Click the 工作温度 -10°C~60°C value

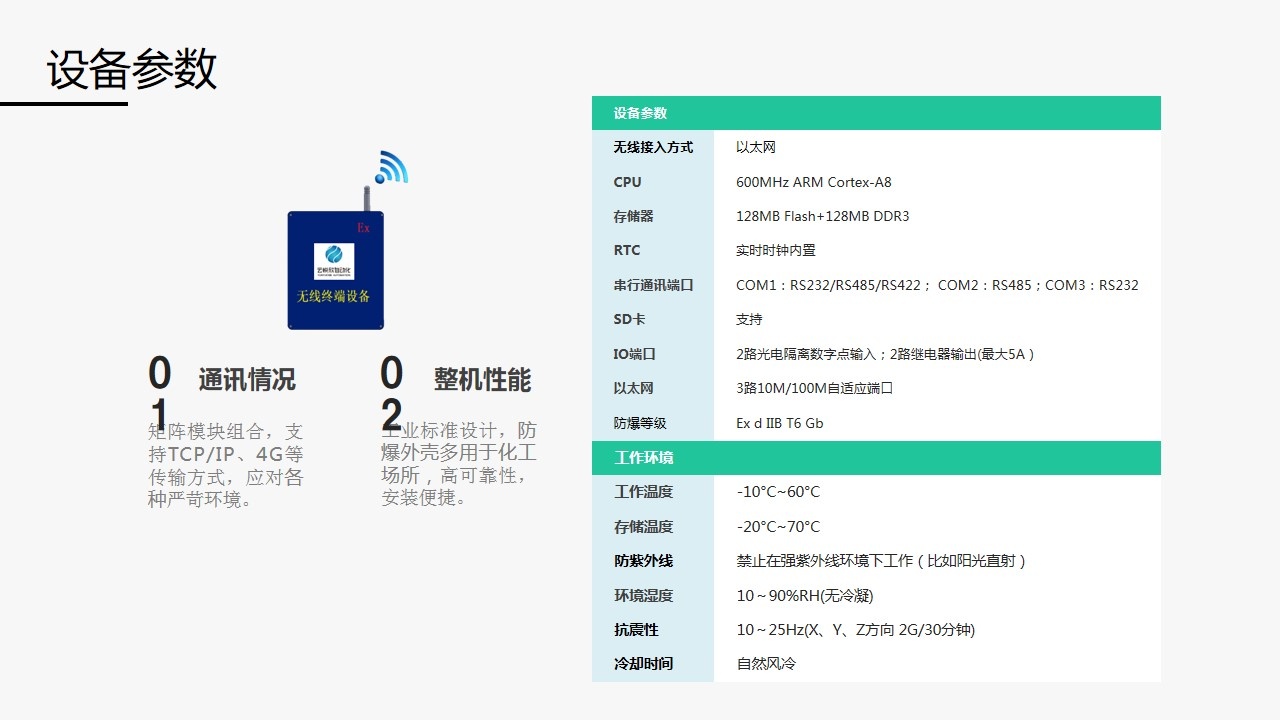778,492
